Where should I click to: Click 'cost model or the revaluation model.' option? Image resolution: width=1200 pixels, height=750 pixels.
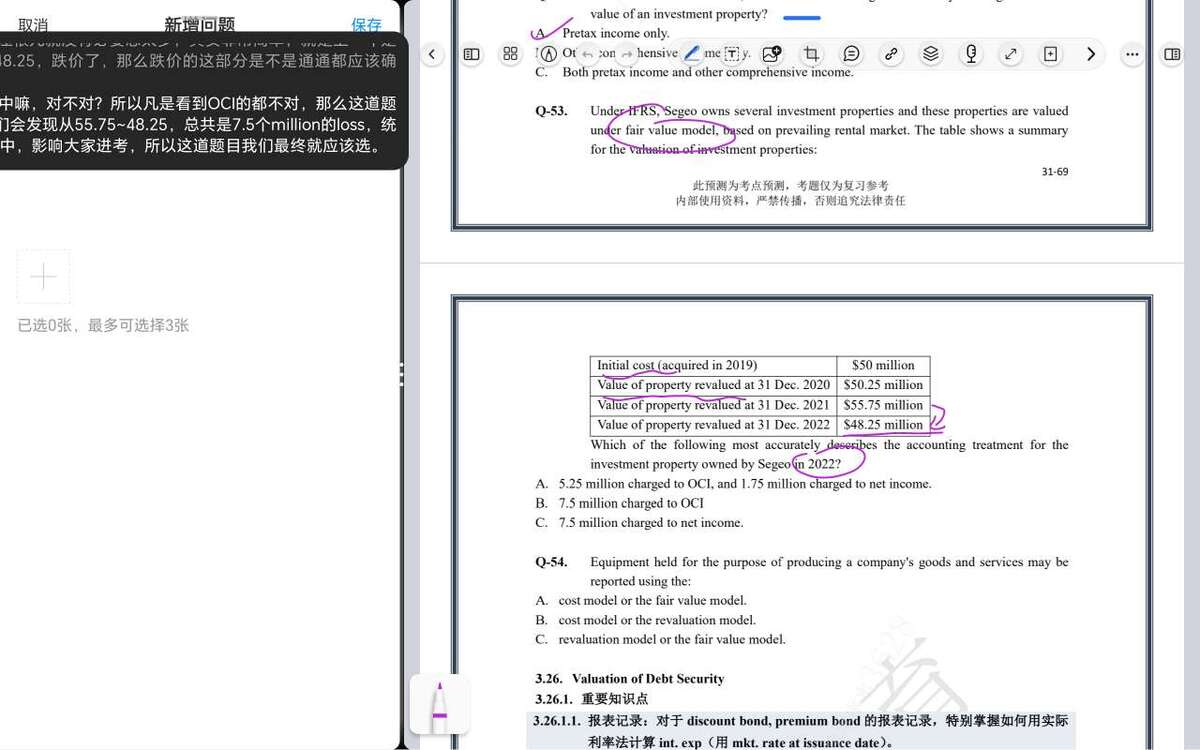click(x=645, y=620)
